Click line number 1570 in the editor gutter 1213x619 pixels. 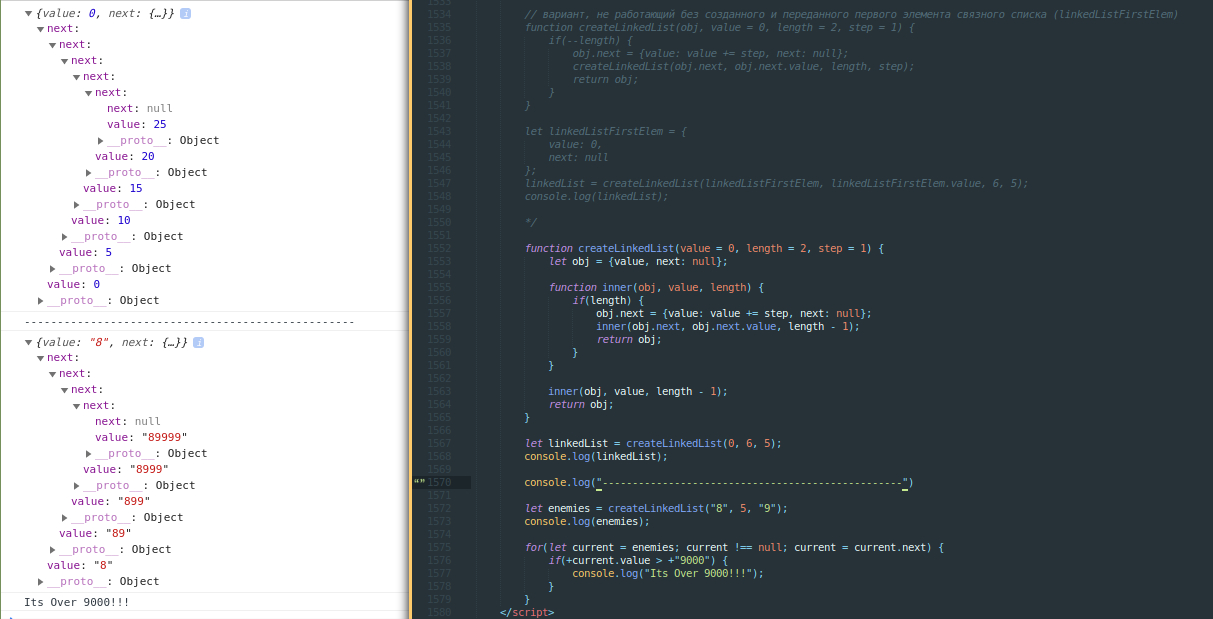pyautogui.click(x=440, y=483)
